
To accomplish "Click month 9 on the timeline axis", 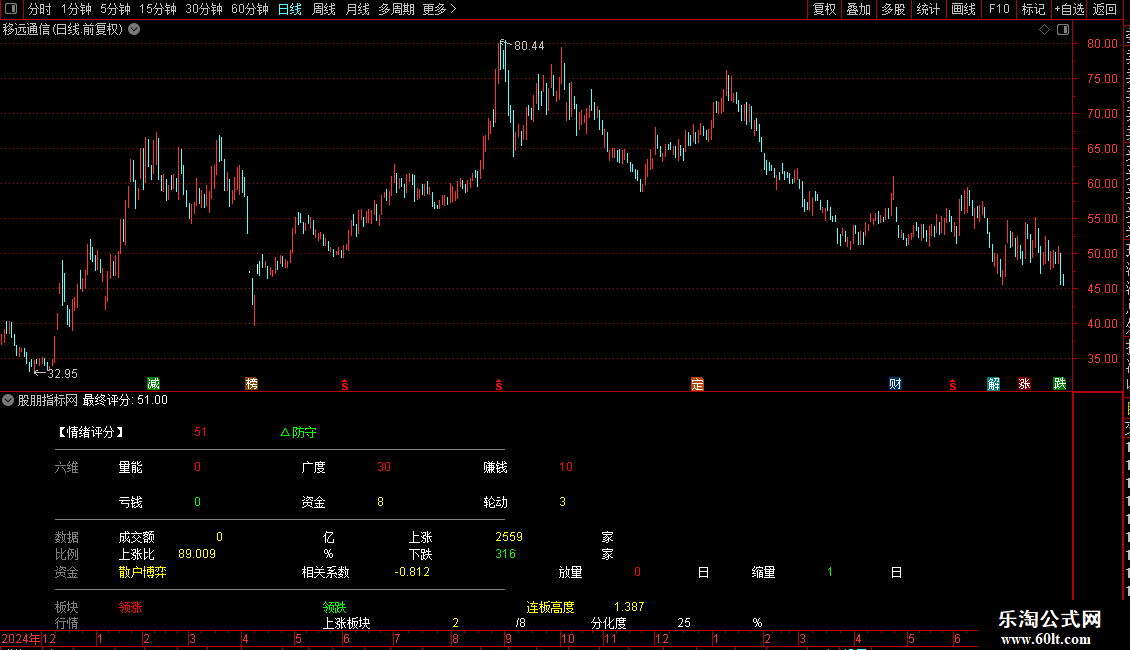I will pos(508,638).
